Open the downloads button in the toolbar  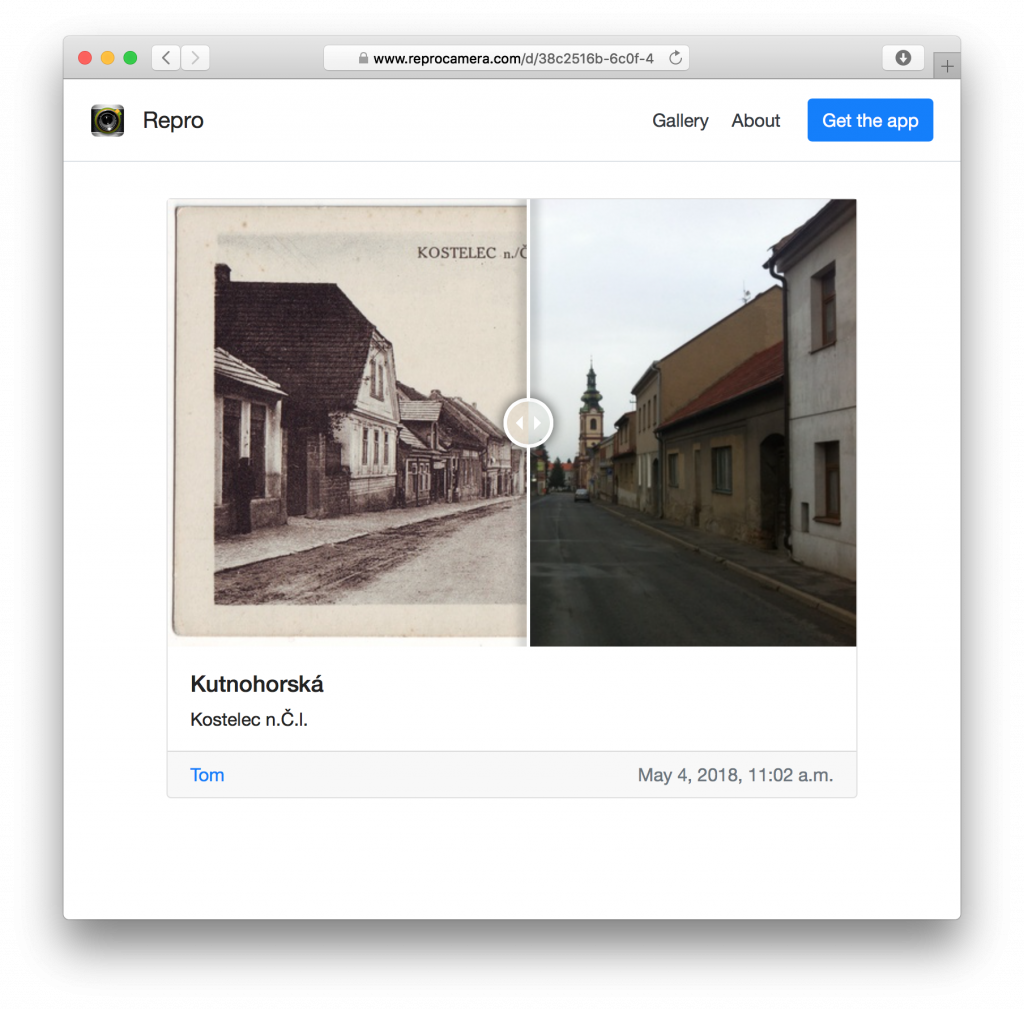click(903, 58)
